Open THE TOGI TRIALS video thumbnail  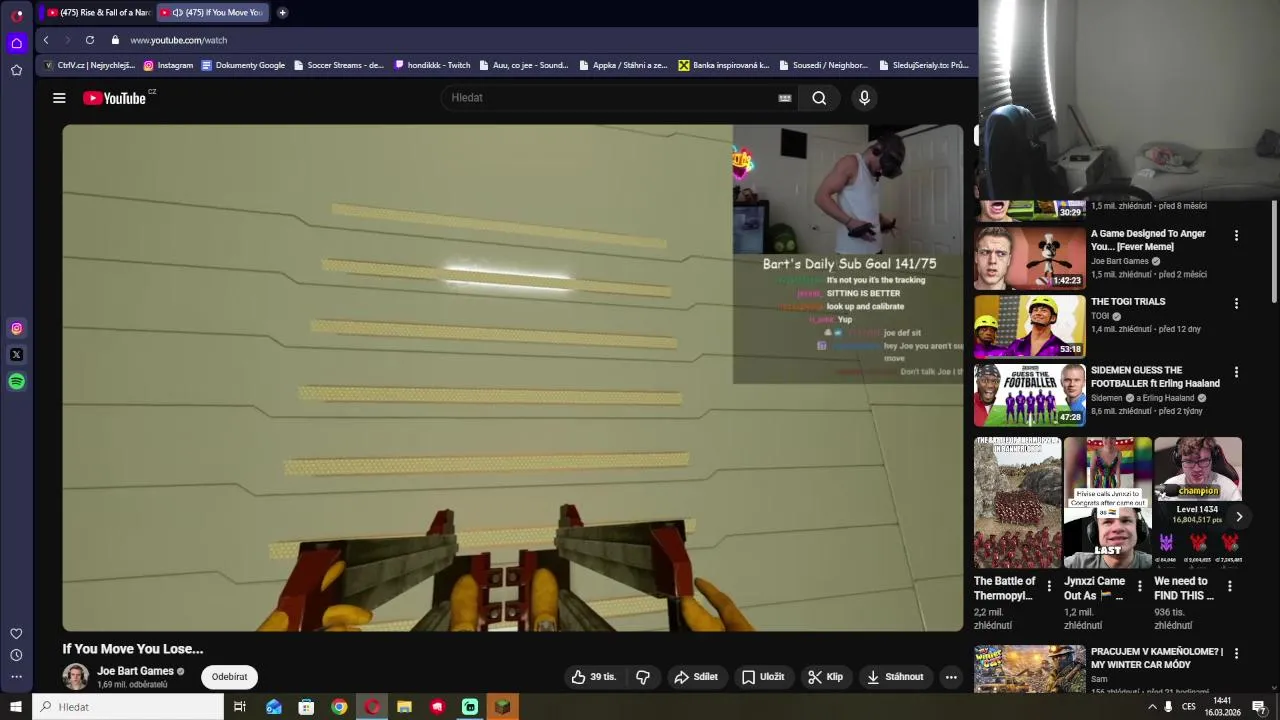click(1030, 326)
